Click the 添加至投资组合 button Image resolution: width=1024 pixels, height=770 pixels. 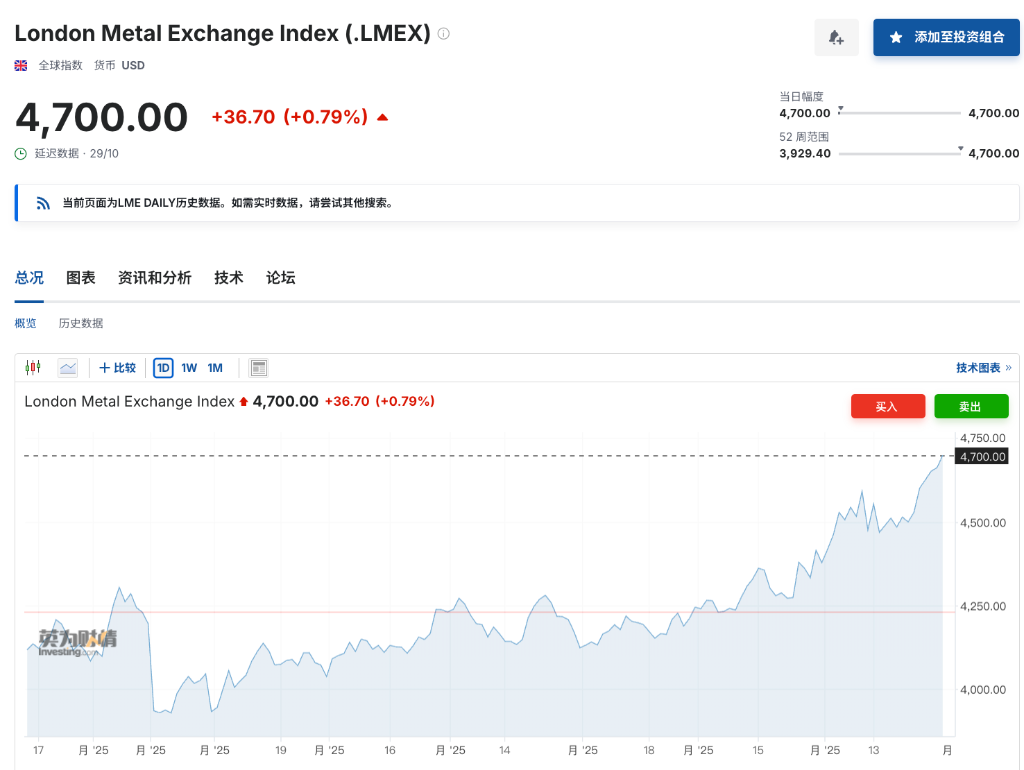point(946,37)
